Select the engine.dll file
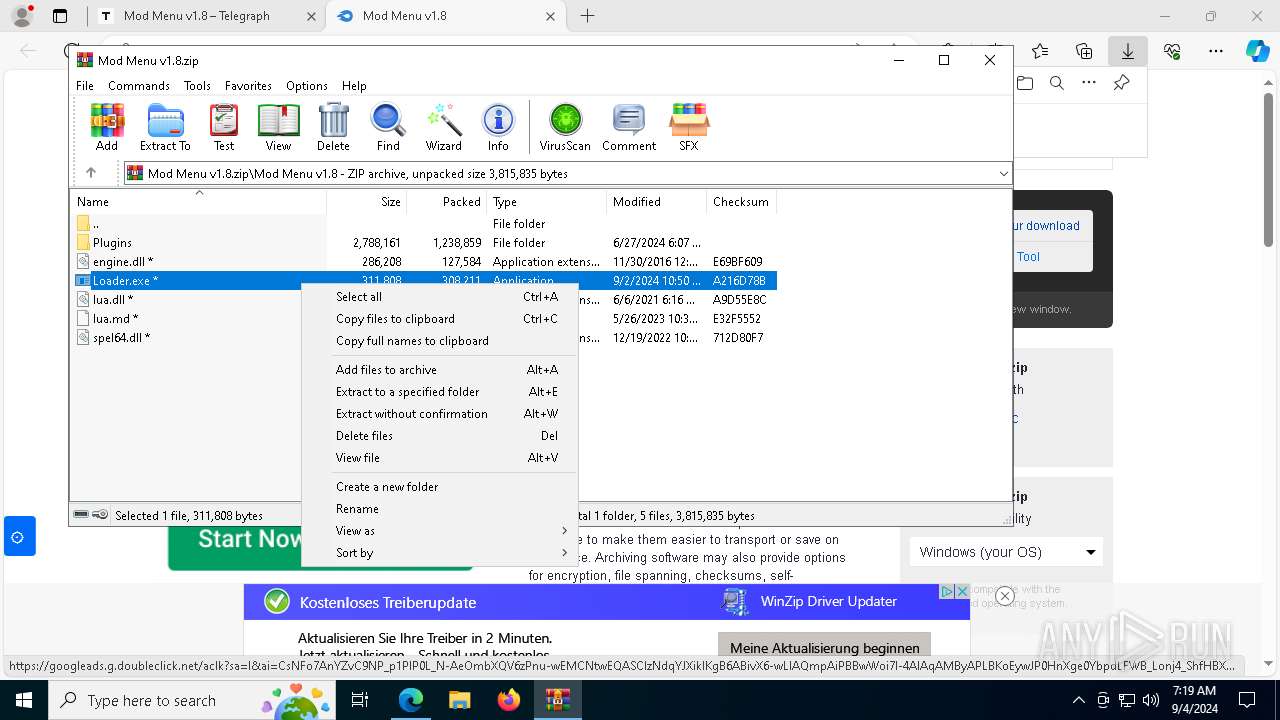1280x720 pixels. [x=423, y=262]
